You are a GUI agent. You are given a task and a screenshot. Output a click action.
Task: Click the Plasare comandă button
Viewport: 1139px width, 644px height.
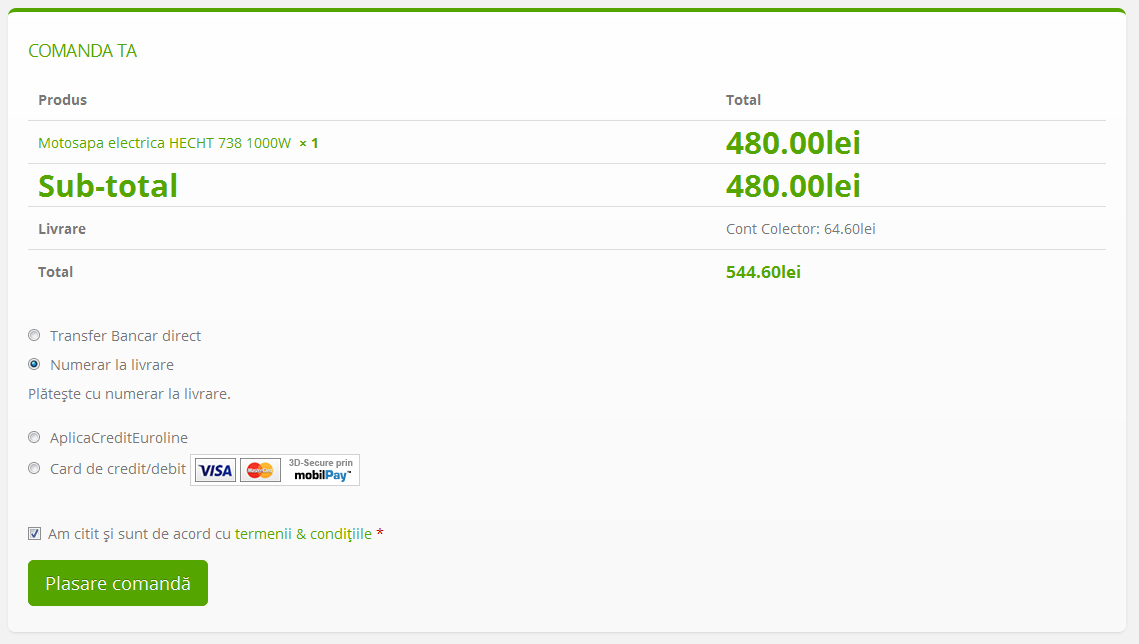click(118, 583)
